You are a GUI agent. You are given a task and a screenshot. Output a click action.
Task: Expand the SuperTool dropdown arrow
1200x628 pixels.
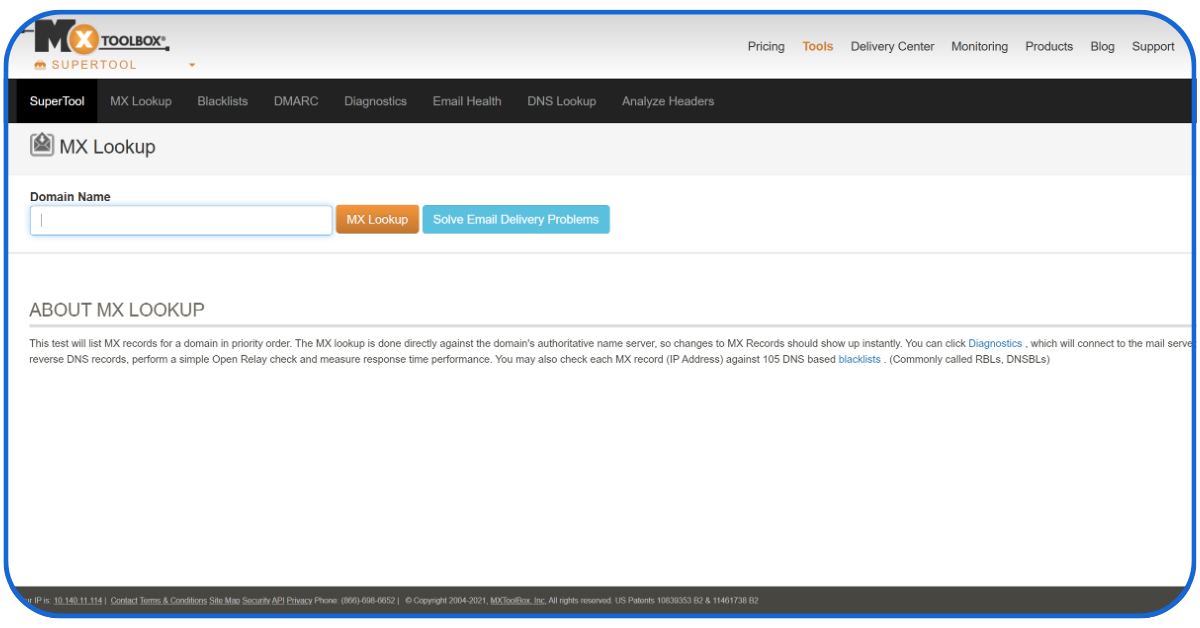[192, 65]
